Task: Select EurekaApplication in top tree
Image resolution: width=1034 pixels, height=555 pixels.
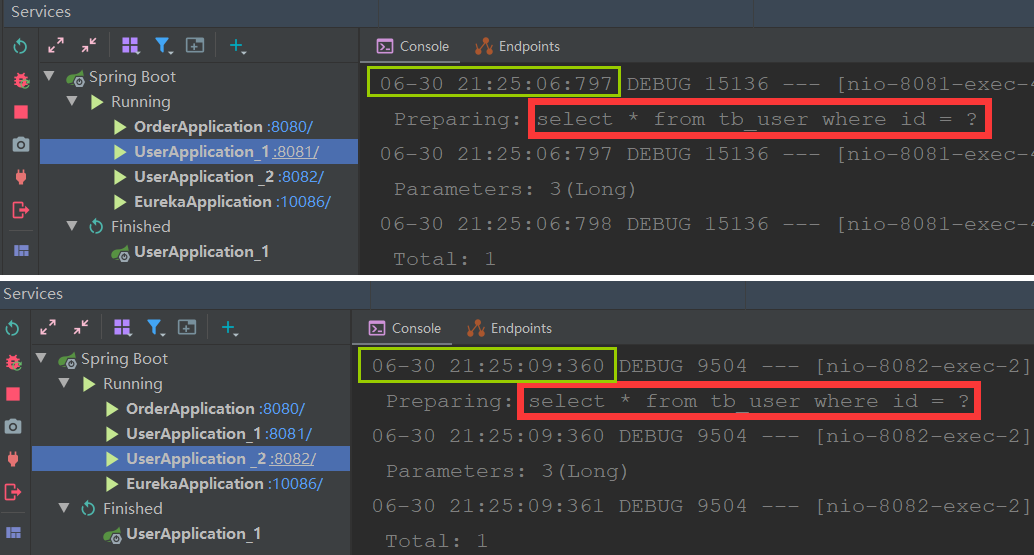Action: coord(202,202)
